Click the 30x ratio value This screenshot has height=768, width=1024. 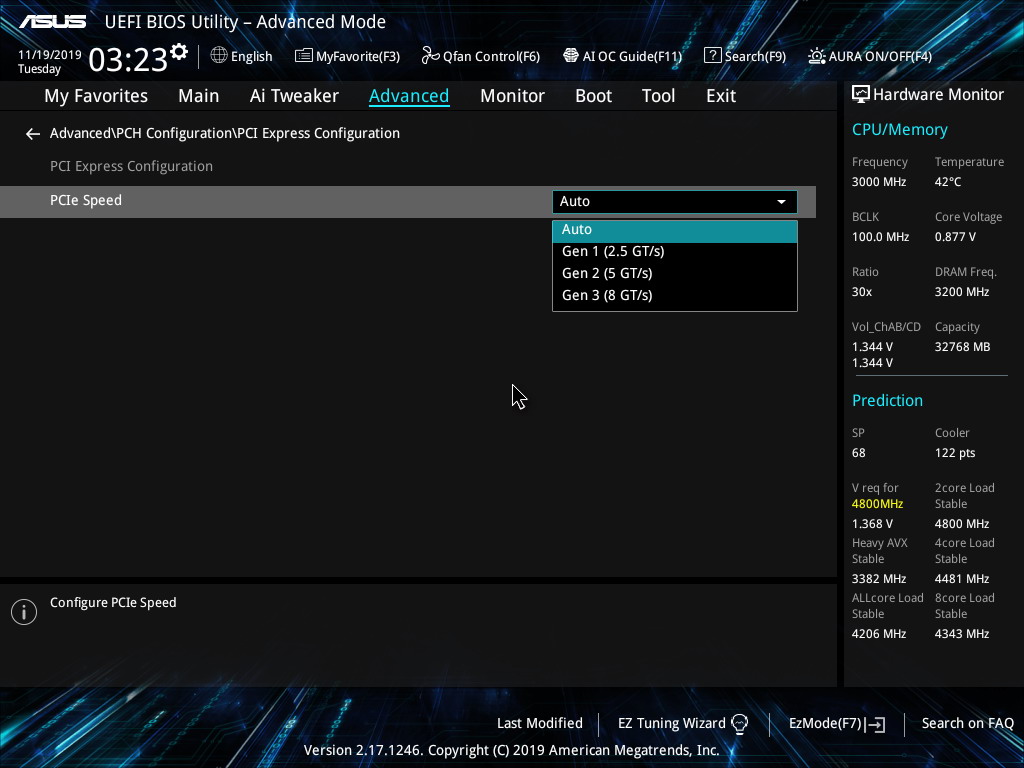[861, 292]
